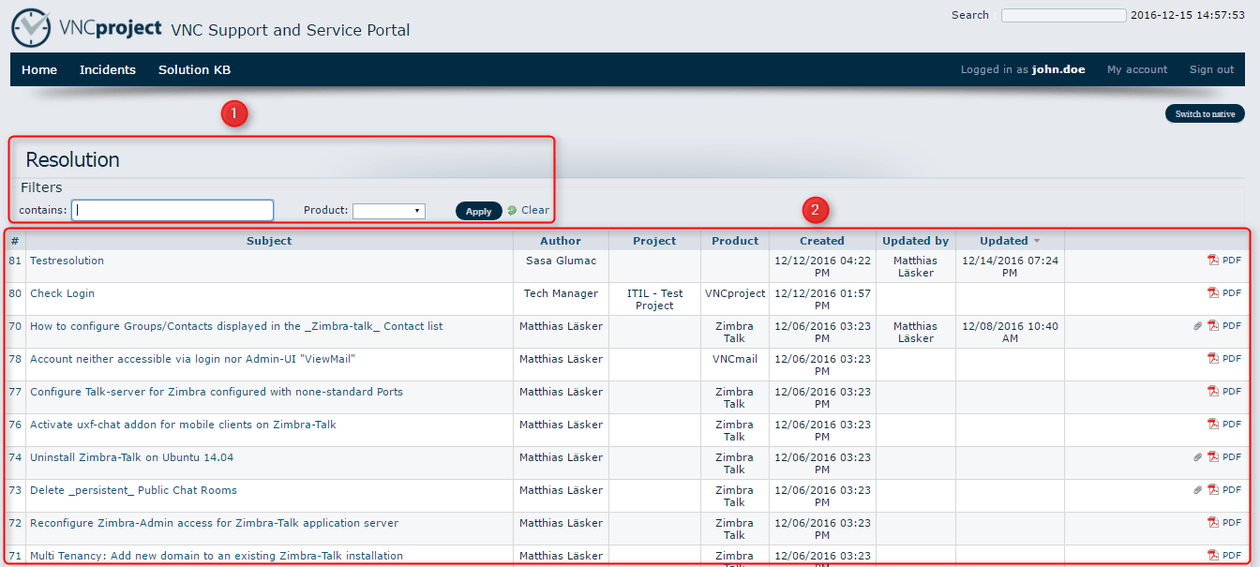Click attachment paperclip on Delete Public Chat Rooms row

point(1197,490)
